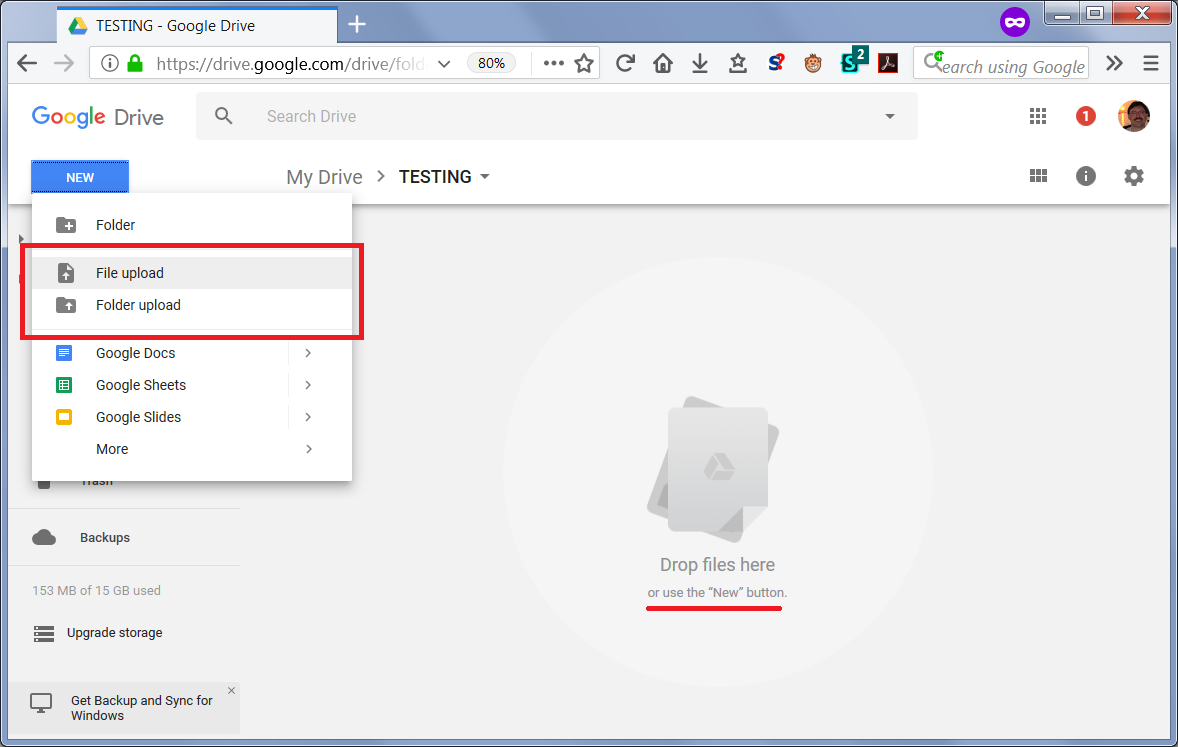Open the More menu entry
1178x747 pixels.
tap(192, 449)
